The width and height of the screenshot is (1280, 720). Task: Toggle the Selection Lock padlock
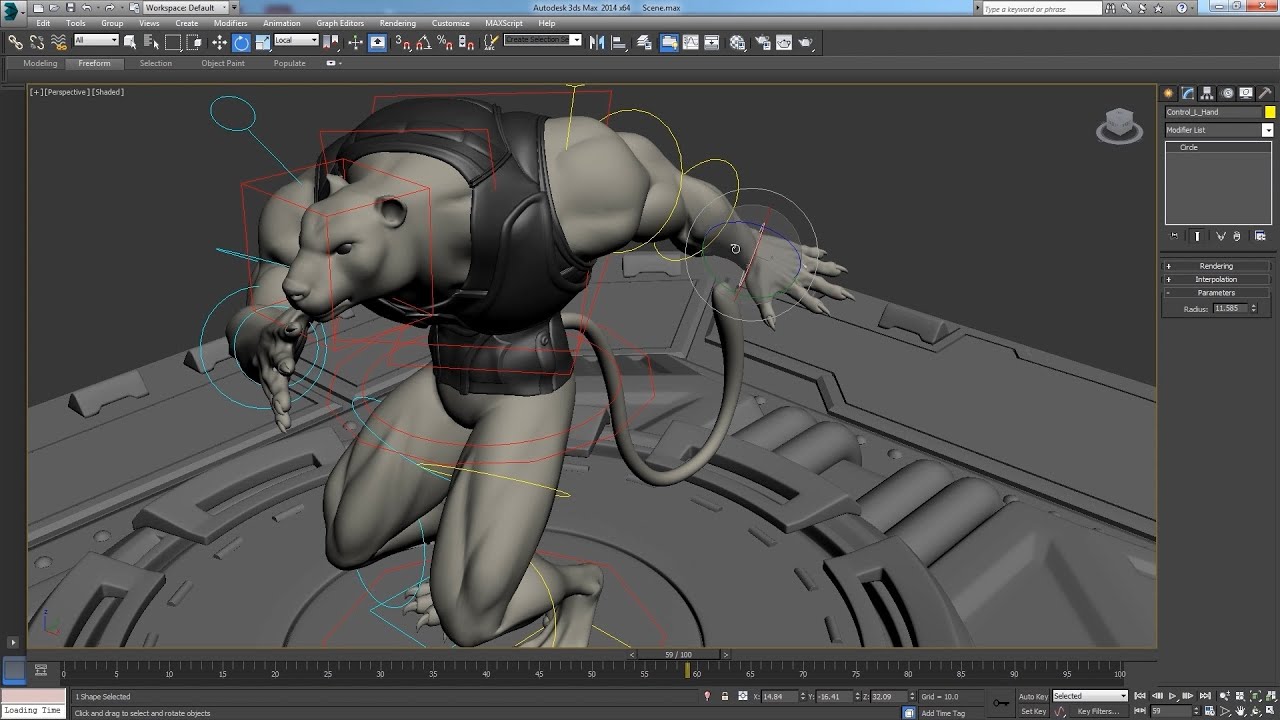coord(725,696)
